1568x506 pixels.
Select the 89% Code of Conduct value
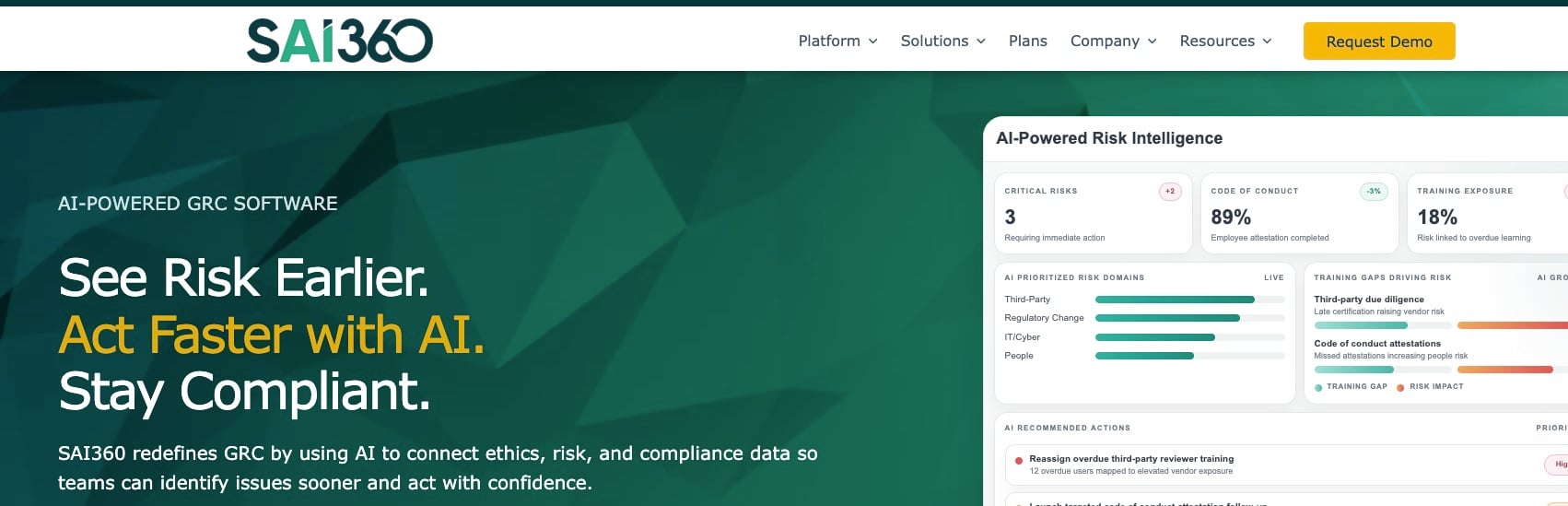[x=1231, y=217]
